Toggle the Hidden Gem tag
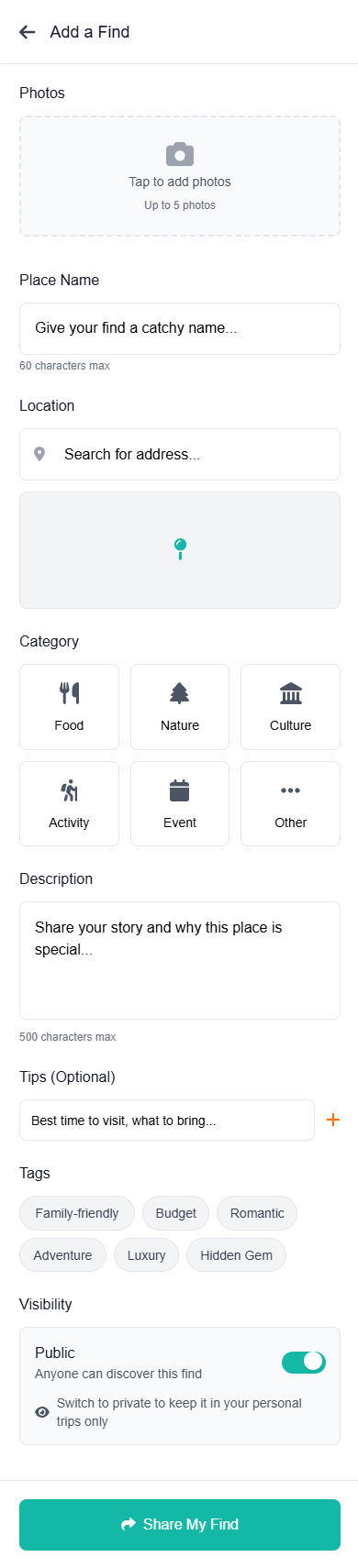Image resolution: width=358 pixels, height=1568 pixels. [x=236, y=1255]
